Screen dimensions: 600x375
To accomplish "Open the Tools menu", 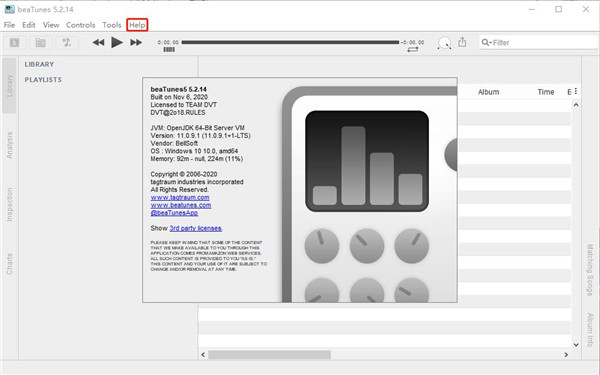I will [112, 25].
